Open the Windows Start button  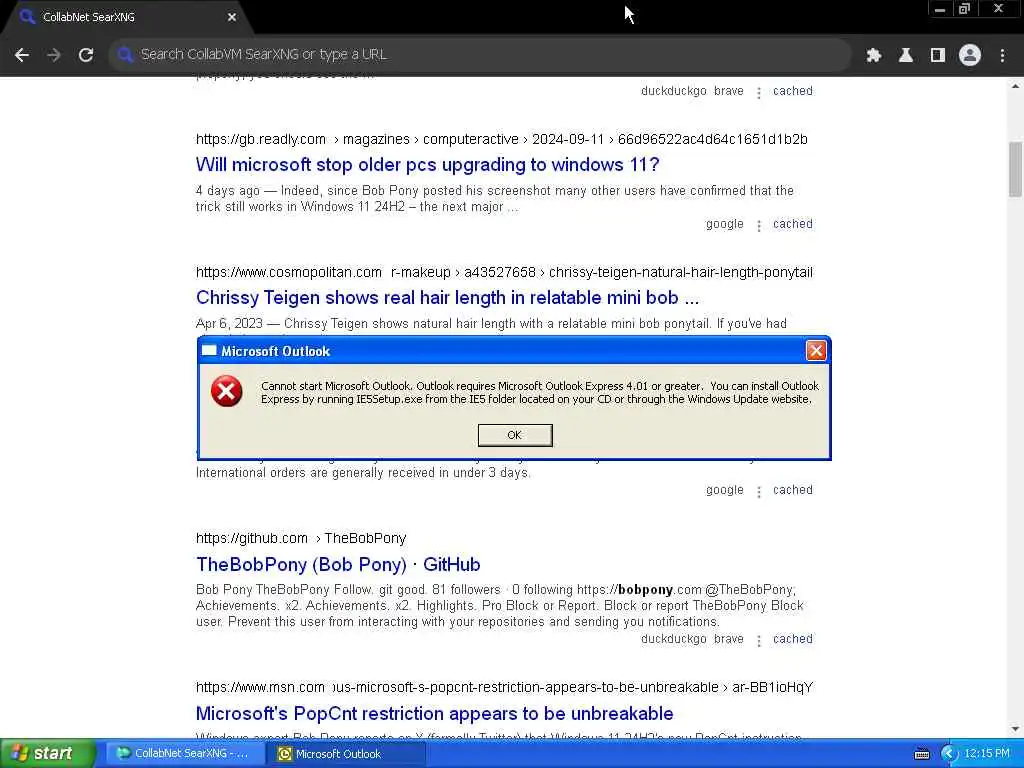pyautogui.click(x=47, y=753)
